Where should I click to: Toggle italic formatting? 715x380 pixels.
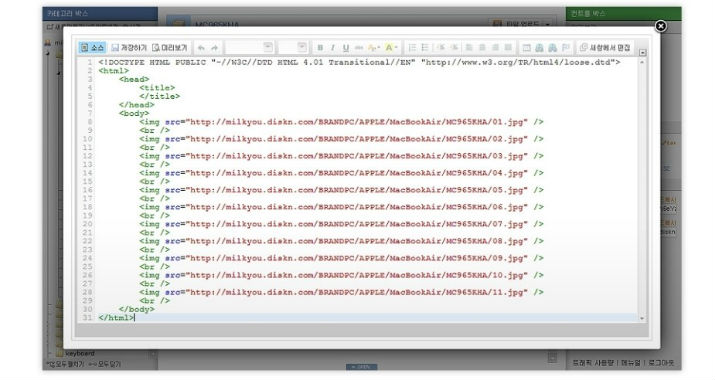coord(333,47)
